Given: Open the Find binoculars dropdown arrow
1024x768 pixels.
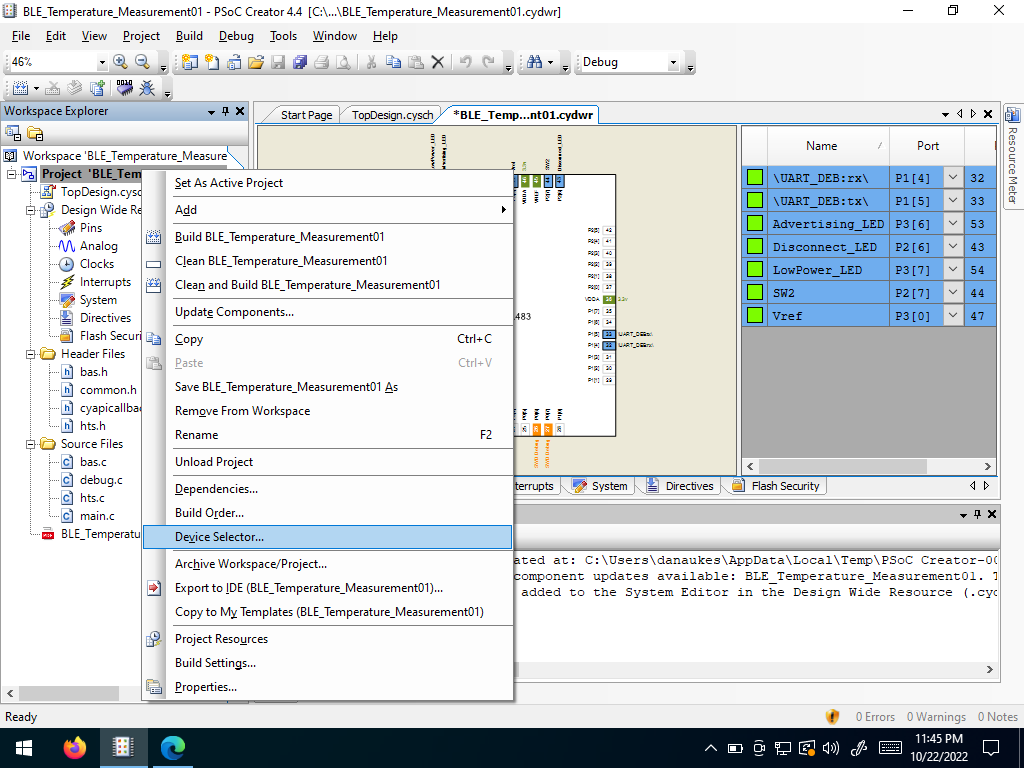Looking at the screenshot, I should coord(551,63).
